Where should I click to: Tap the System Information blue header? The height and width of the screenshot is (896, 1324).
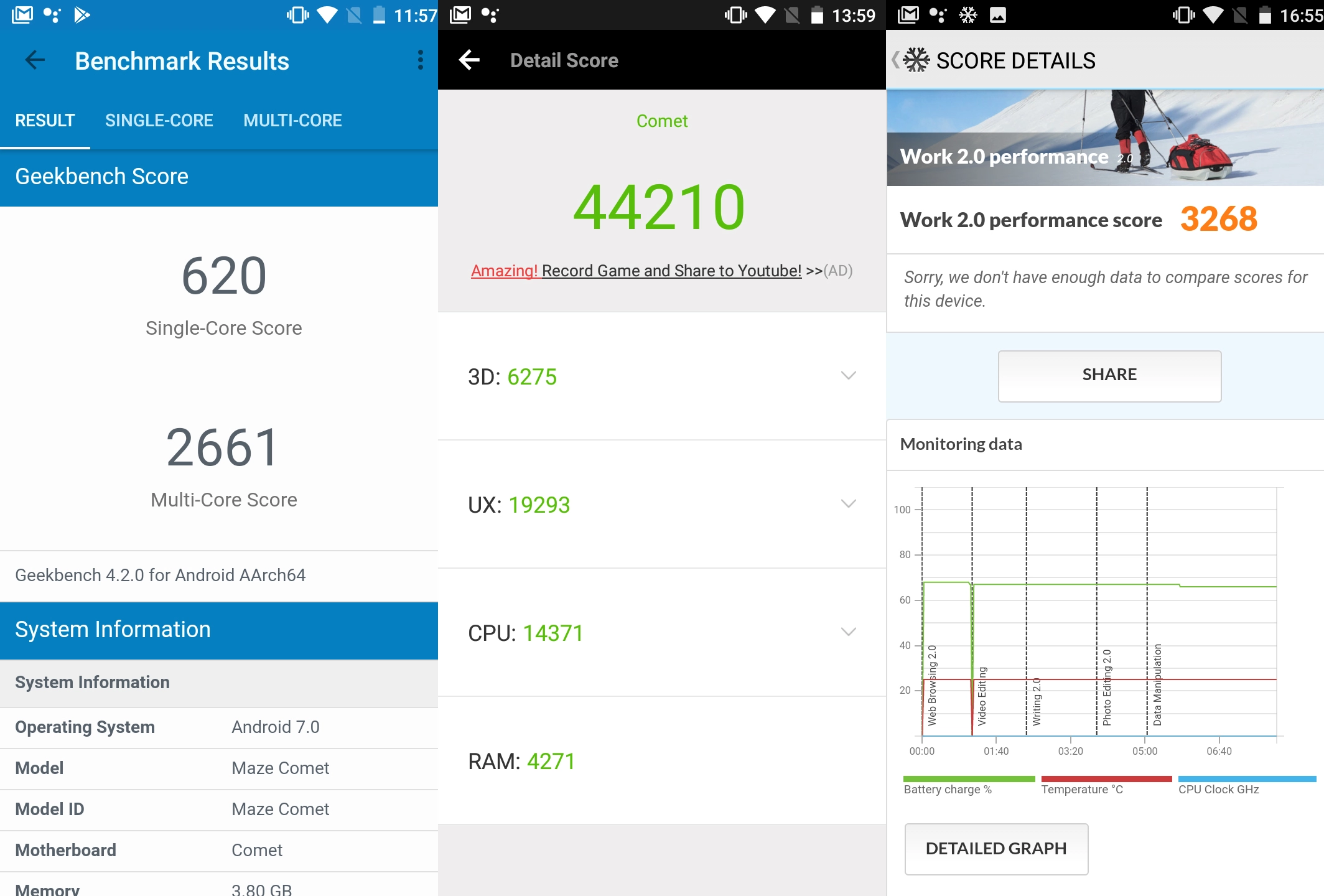[x=219, y=630]
